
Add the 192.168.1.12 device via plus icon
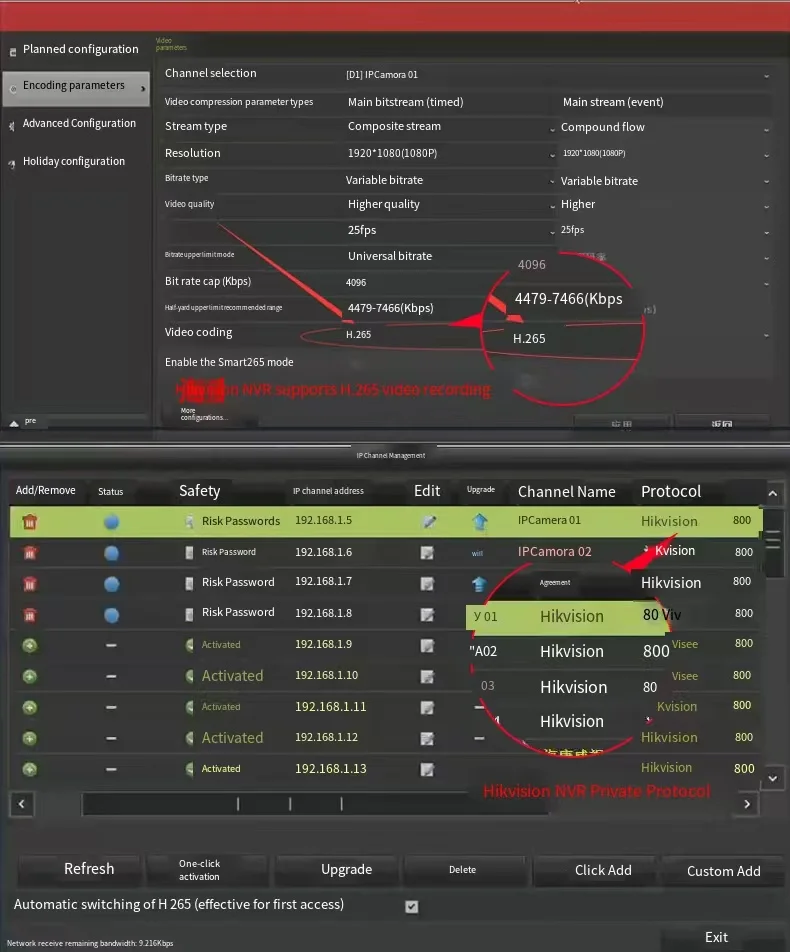point(30,738)
